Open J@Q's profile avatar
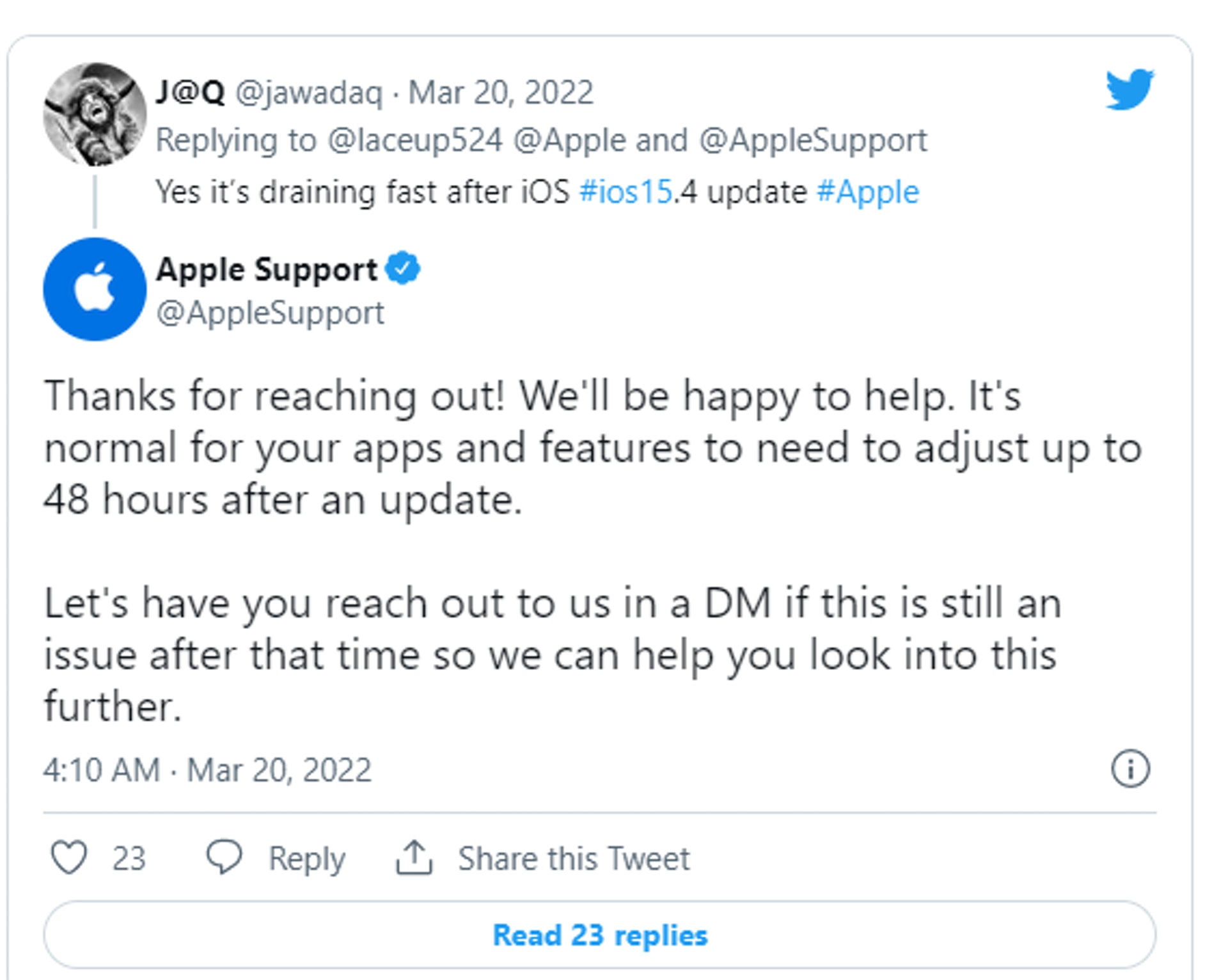This screenshot has height=980, width=1228. tap(95, 114)
